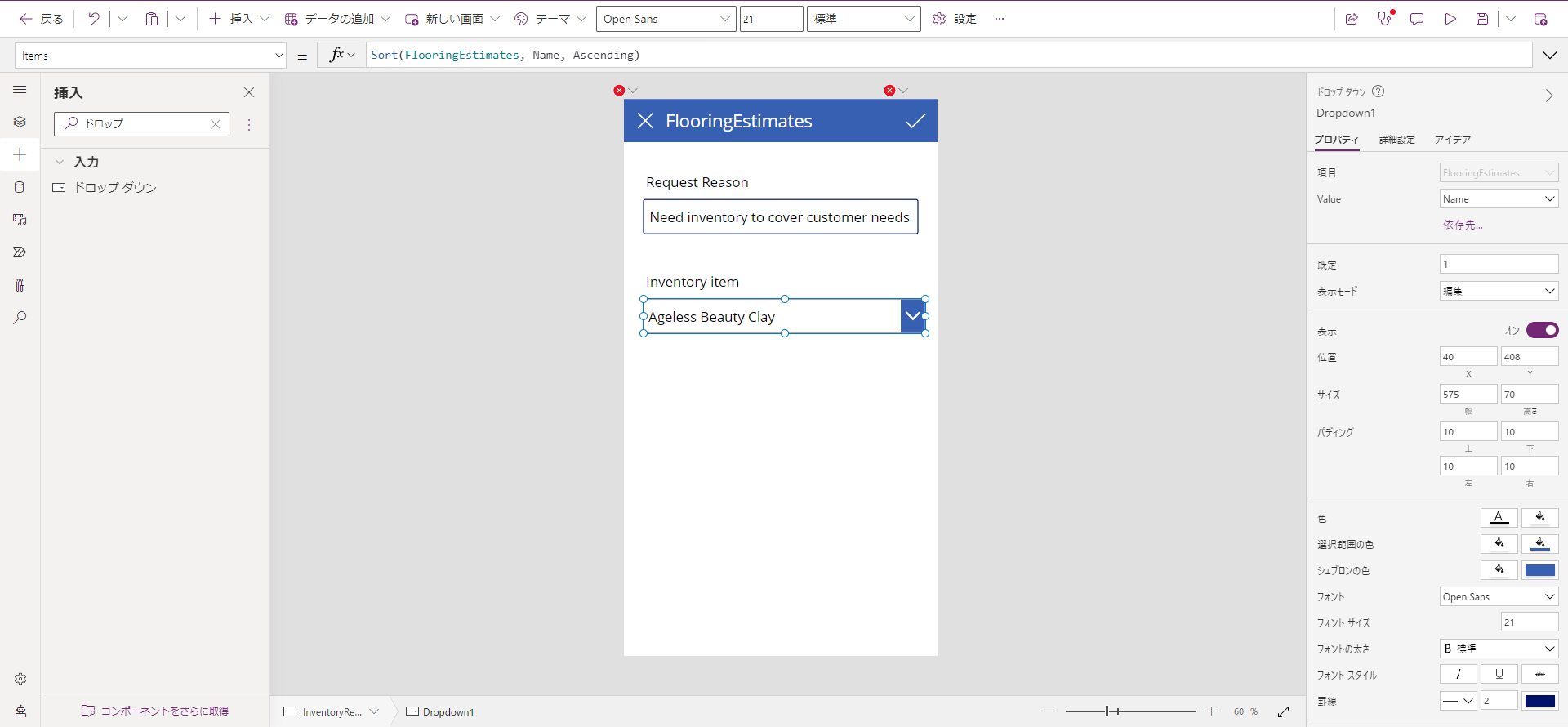The width and height of the screenshot is (1568, 727).
Task: Open the Open Sans font dropdown in toolbar
Action: coord(666,19)
